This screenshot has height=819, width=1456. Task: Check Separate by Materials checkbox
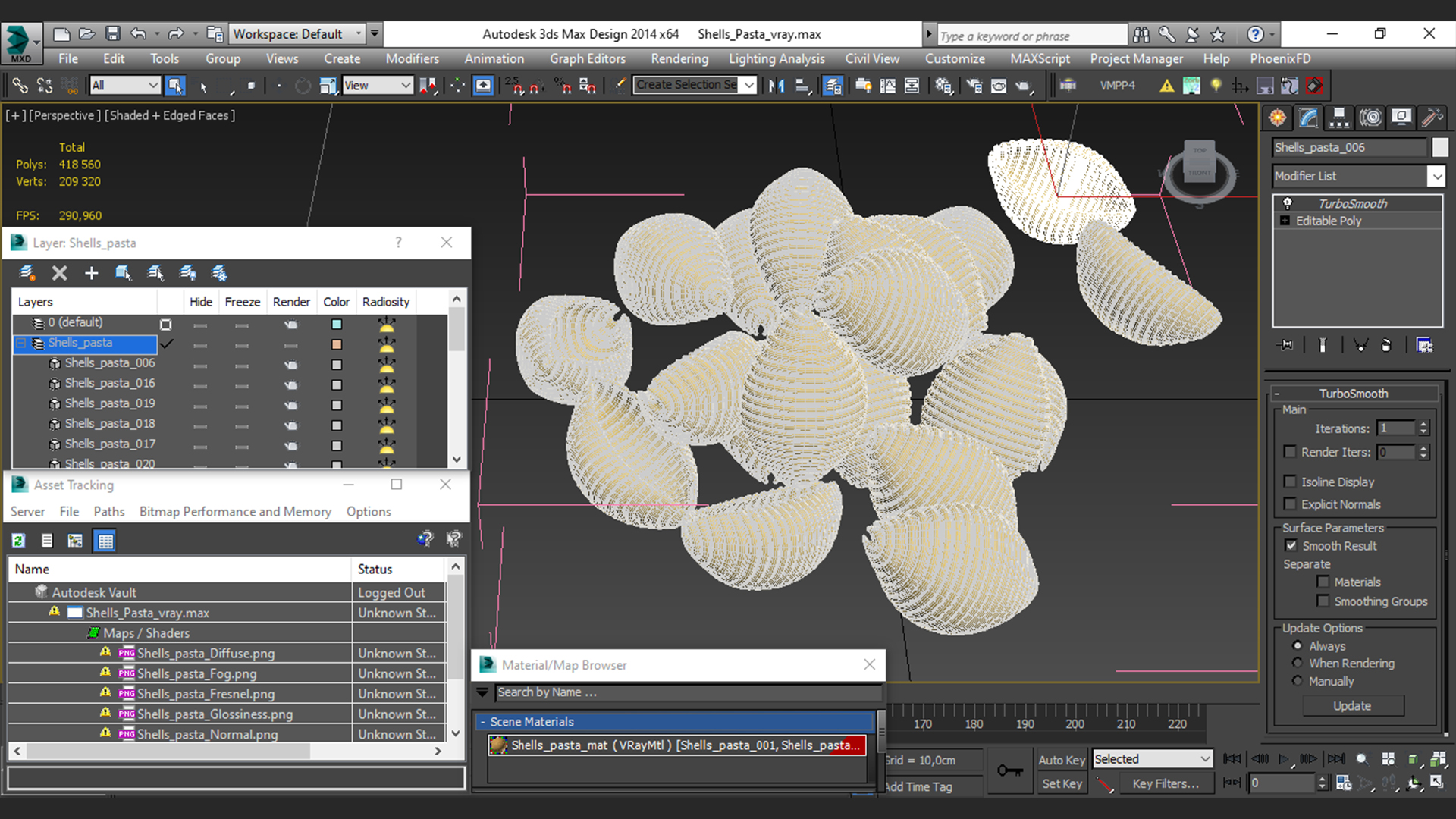coord(1323,582)
